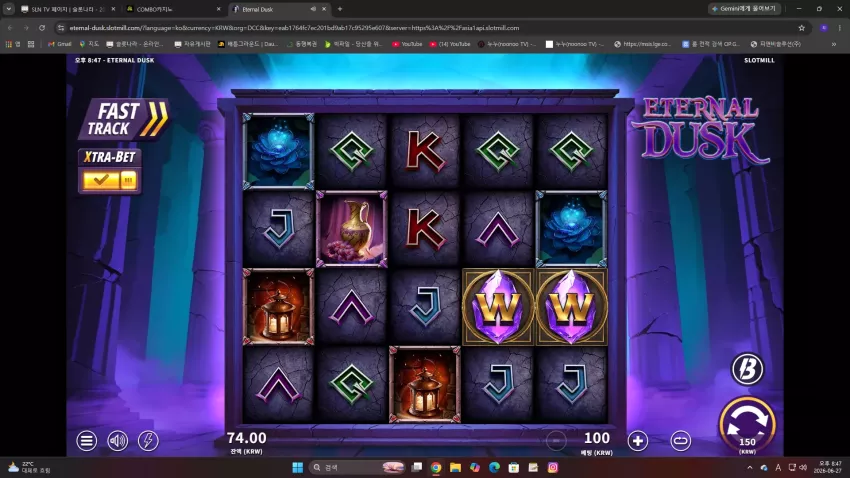
Task: Click the SLOTMILL label
Action: [x=759, y=60]
